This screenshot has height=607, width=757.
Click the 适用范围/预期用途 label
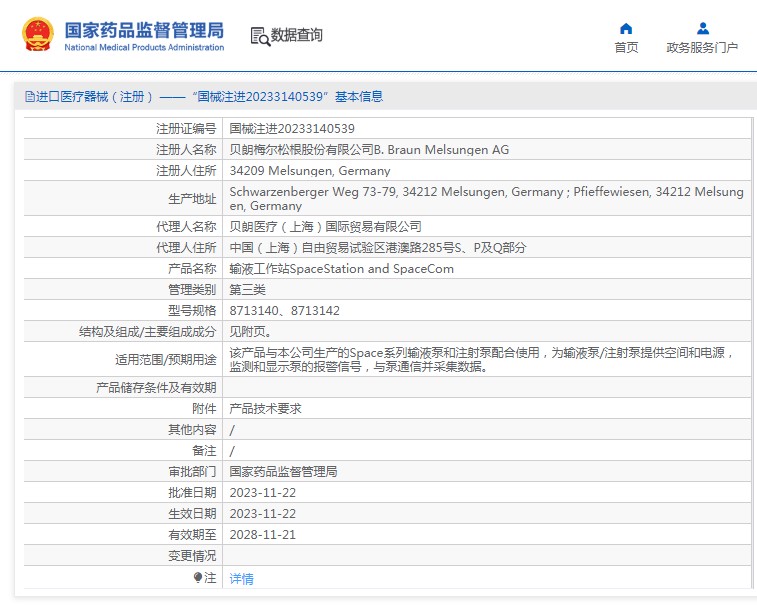tap(166, 359)
